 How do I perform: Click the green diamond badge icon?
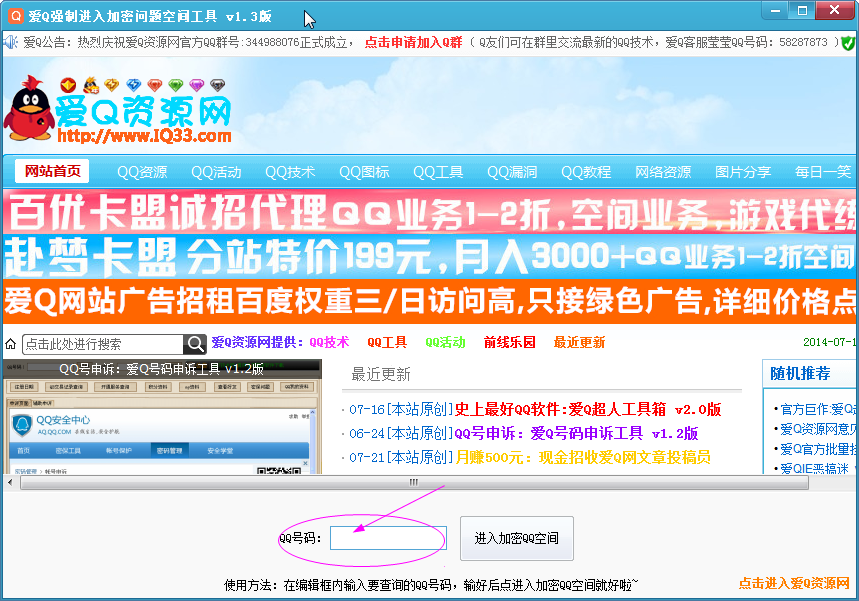pos(176,85)
